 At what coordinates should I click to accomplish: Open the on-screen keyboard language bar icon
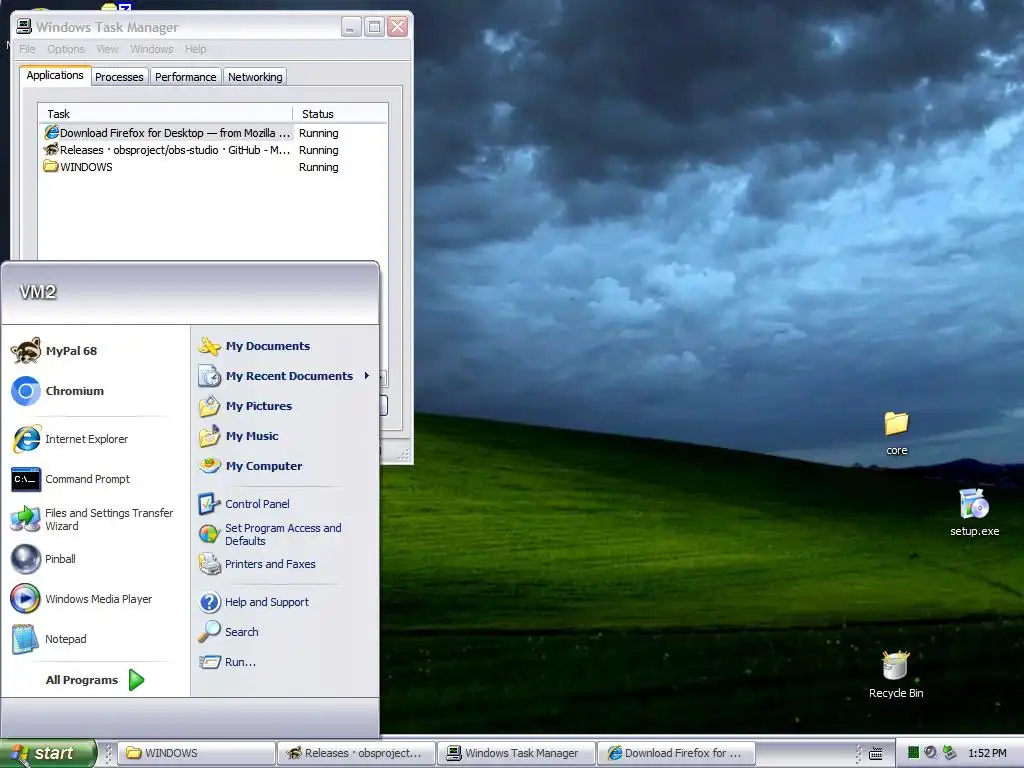coord(876,753)
